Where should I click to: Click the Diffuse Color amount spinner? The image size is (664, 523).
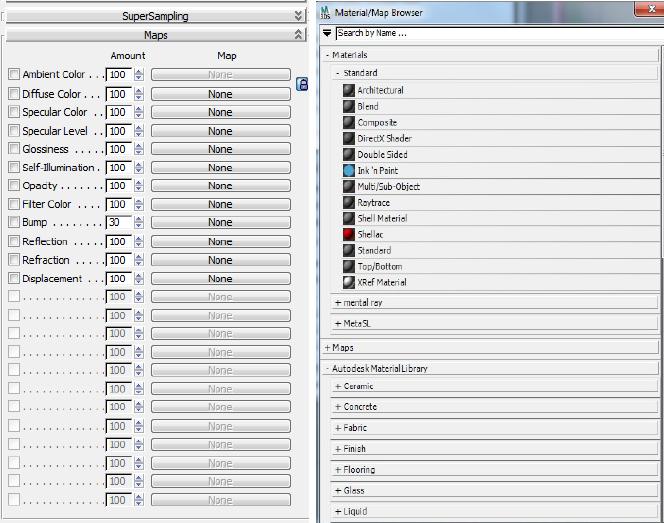click(x=139, y=94)
